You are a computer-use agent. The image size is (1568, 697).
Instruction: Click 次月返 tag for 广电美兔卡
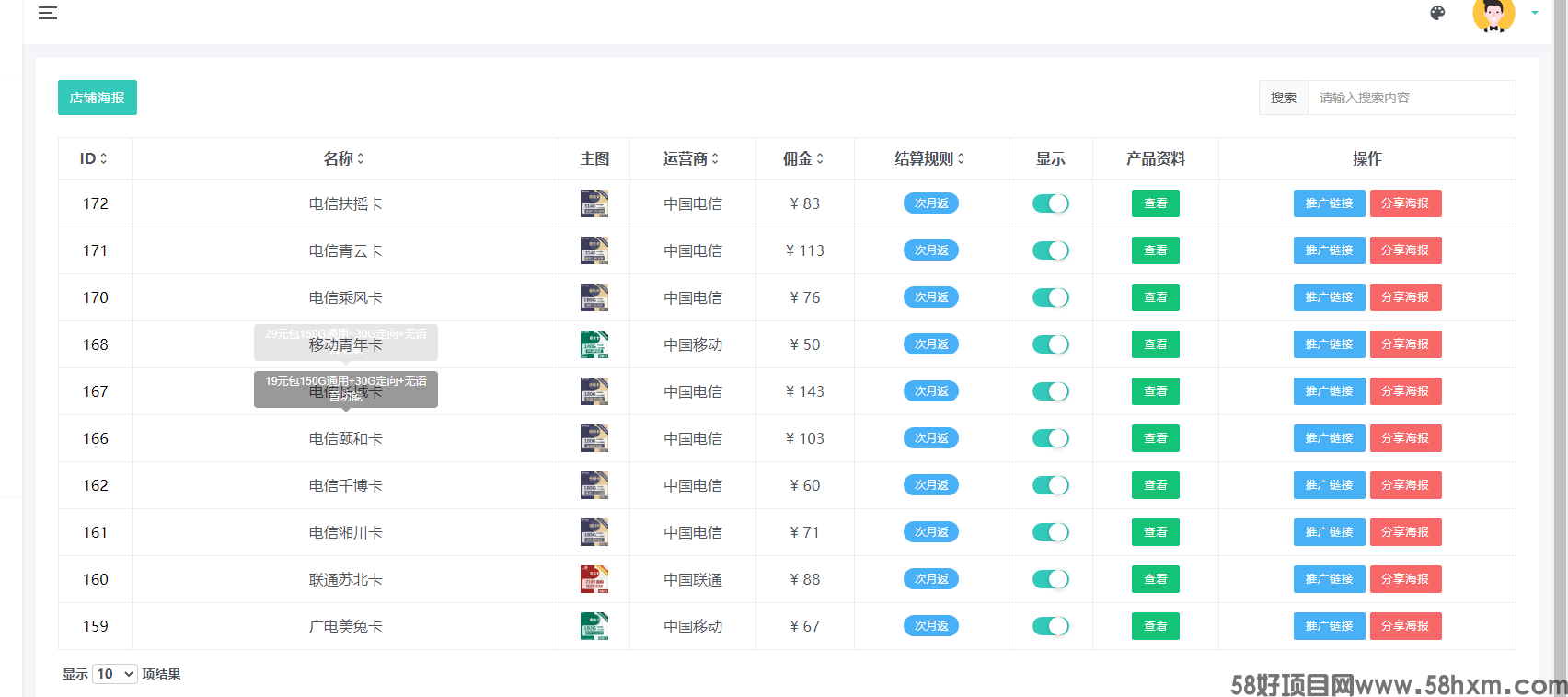pos(931,626)
